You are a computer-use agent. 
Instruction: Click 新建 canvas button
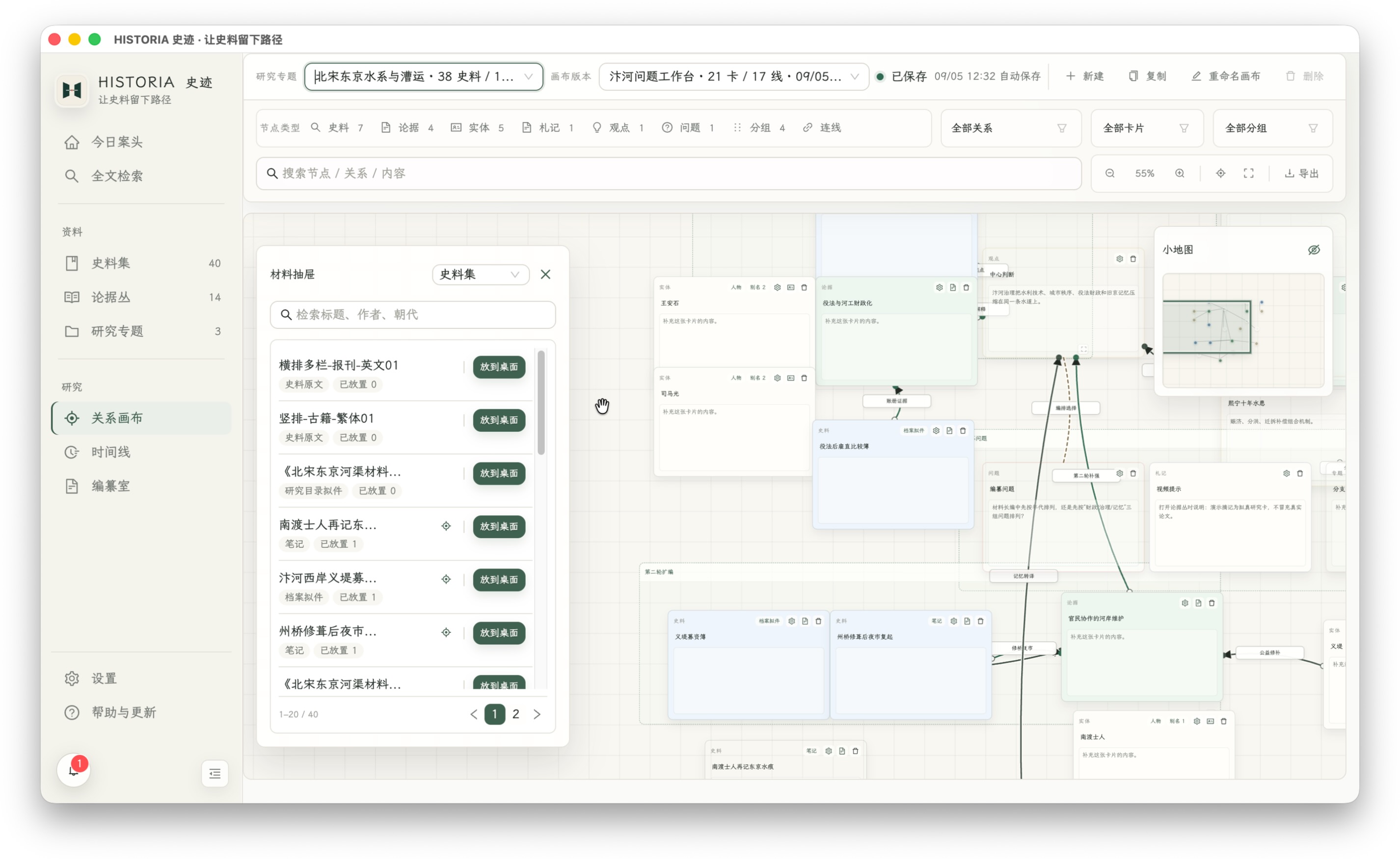(1085, 76)
